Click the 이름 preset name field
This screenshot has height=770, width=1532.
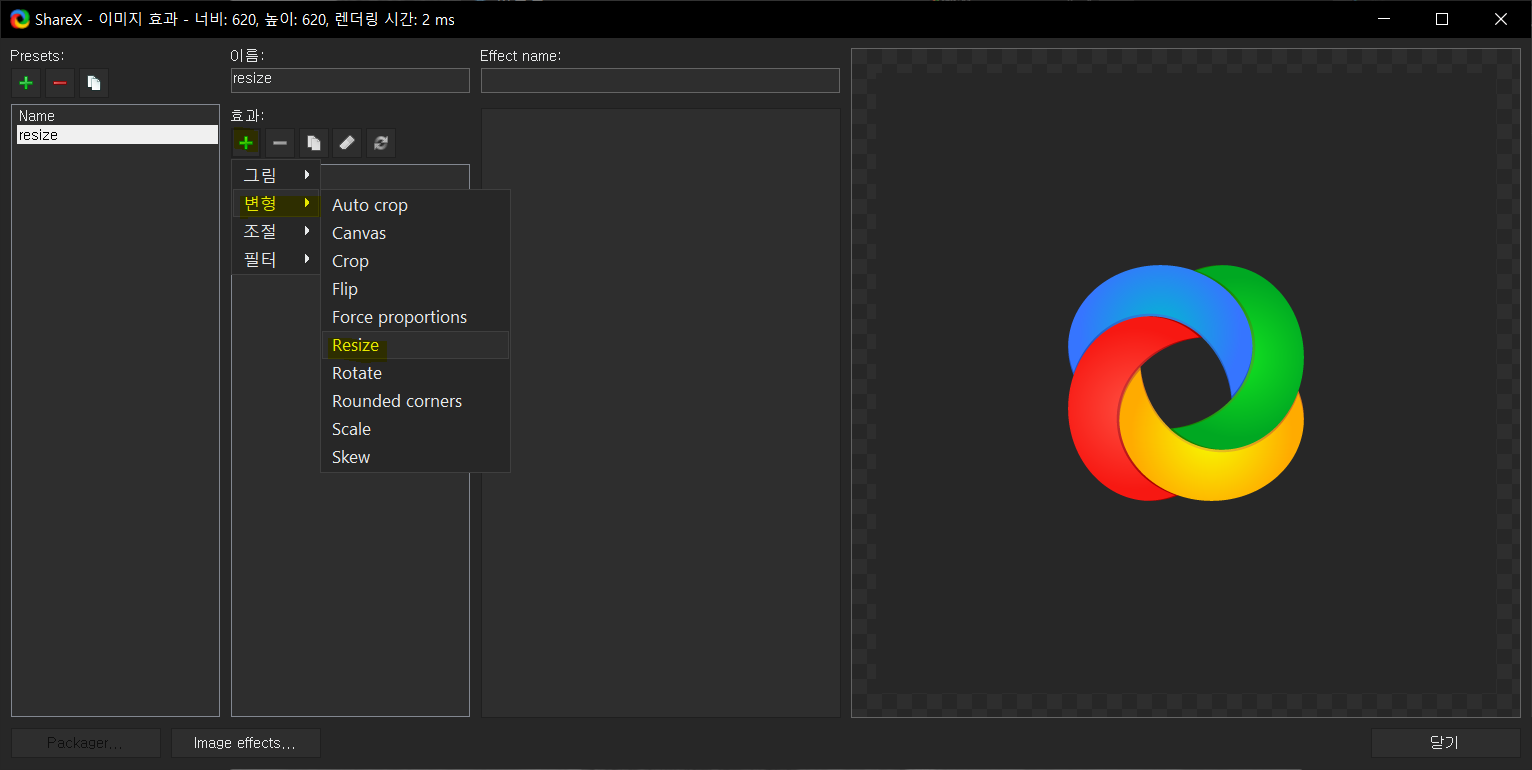click(350, 80)
